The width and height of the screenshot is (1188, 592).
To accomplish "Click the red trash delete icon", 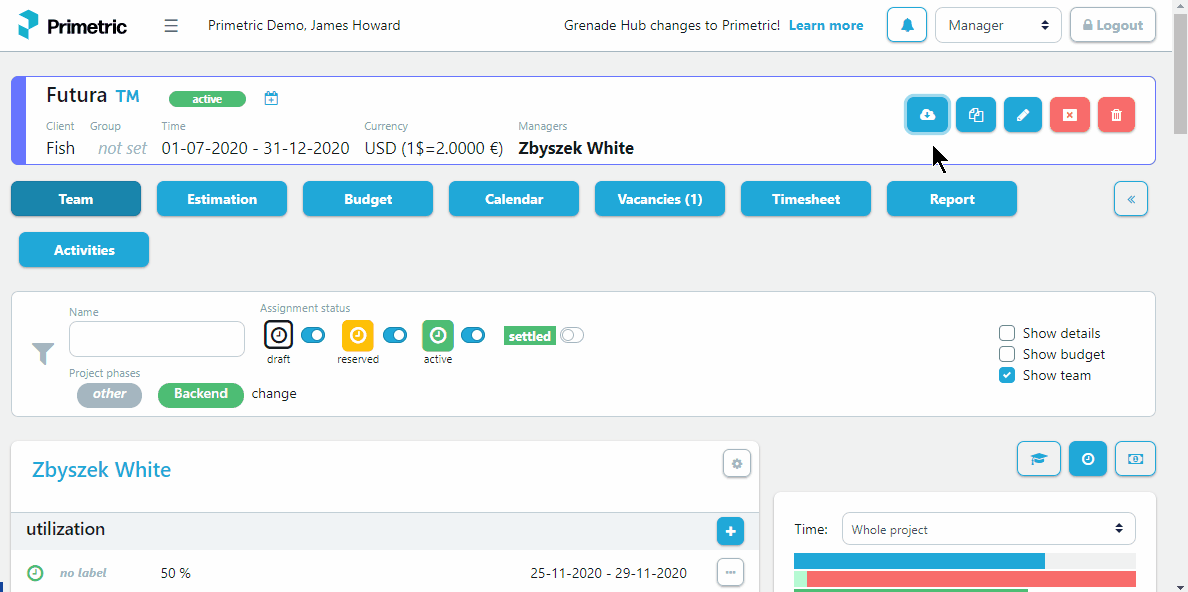I will [1116, 115].
